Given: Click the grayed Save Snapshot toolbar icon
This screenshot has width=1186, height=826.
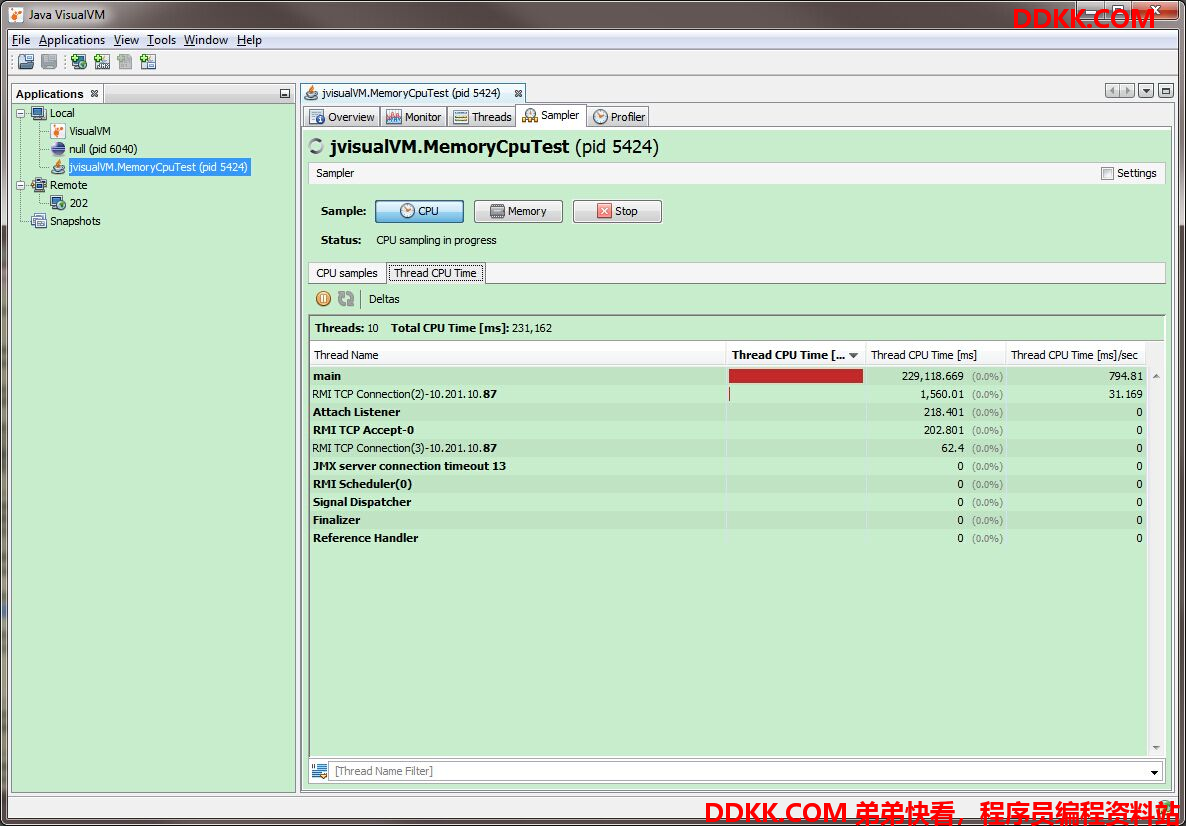Looking at the screenshot, I should click(x=49, y=62).
